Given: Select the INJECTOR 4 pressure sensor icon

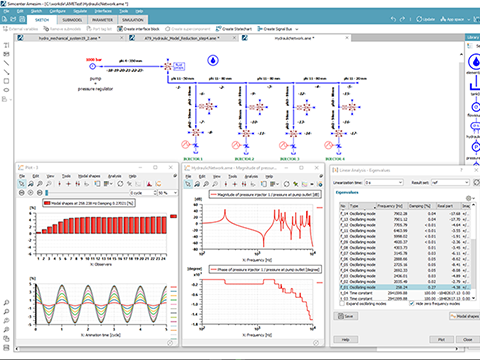Looking at the screenshot, I should click(328, 145).
